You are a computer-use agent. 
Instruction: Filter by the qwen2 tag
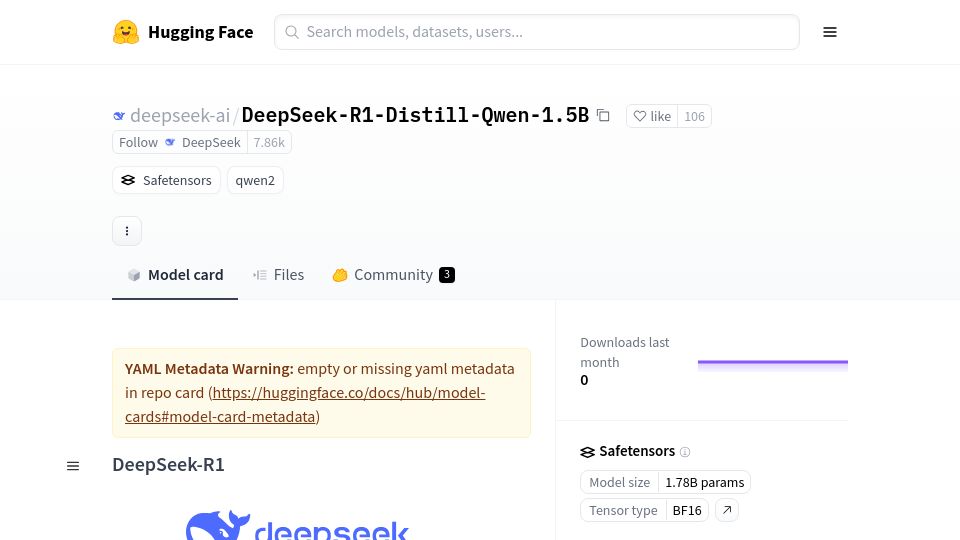[255, 180]
